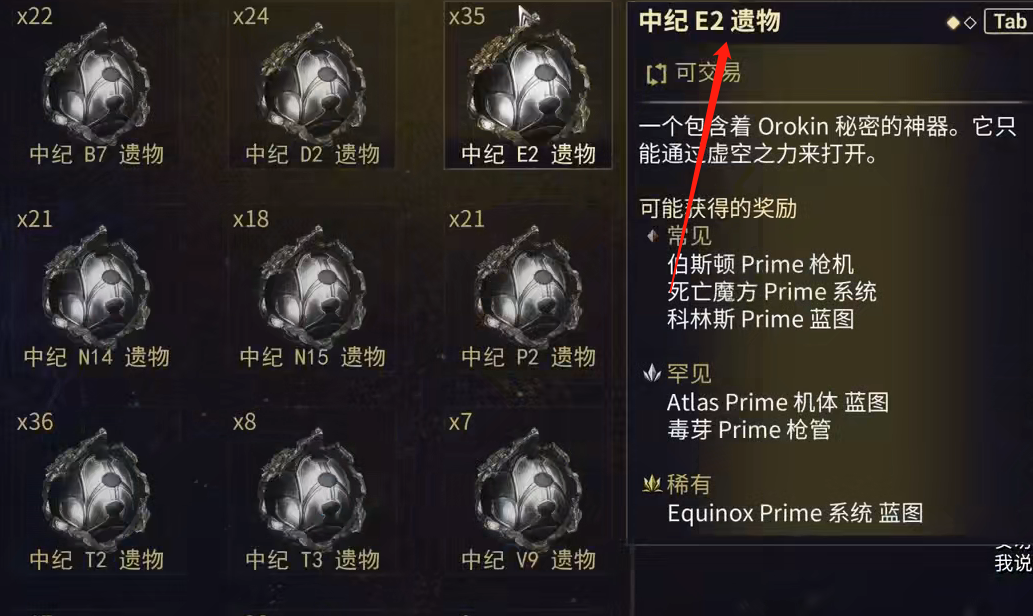The image size is (1033, 616).
Task: Select the 中纪 B7 遗物 relic icon
Action: 96,81
